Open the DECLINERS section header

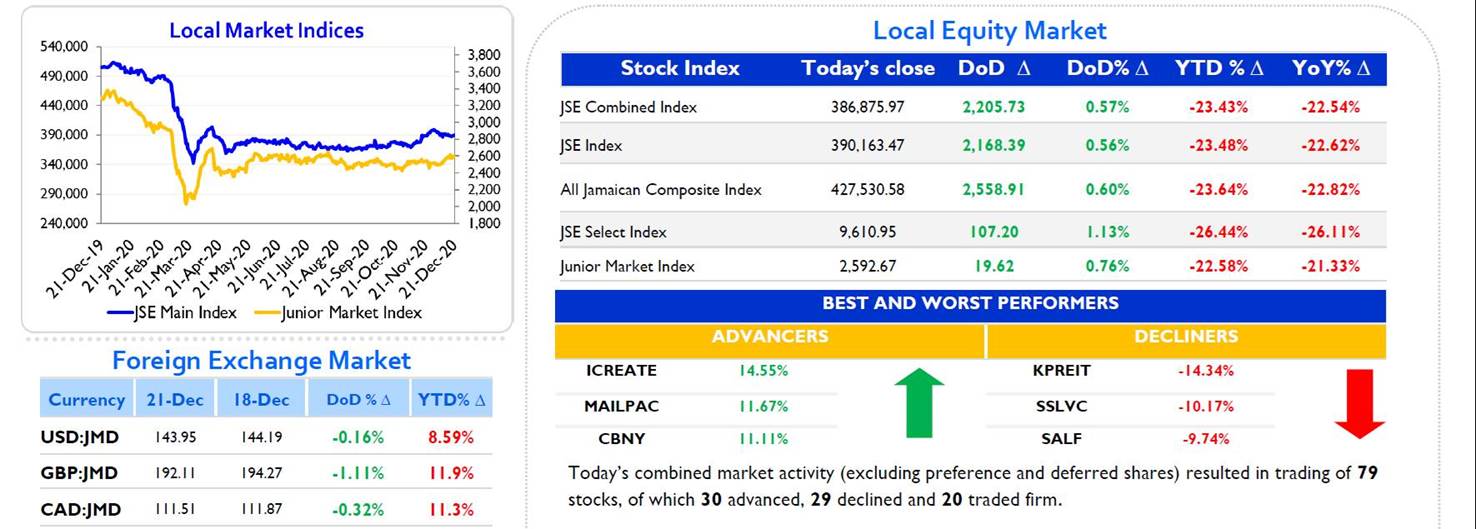[1186, 337]
